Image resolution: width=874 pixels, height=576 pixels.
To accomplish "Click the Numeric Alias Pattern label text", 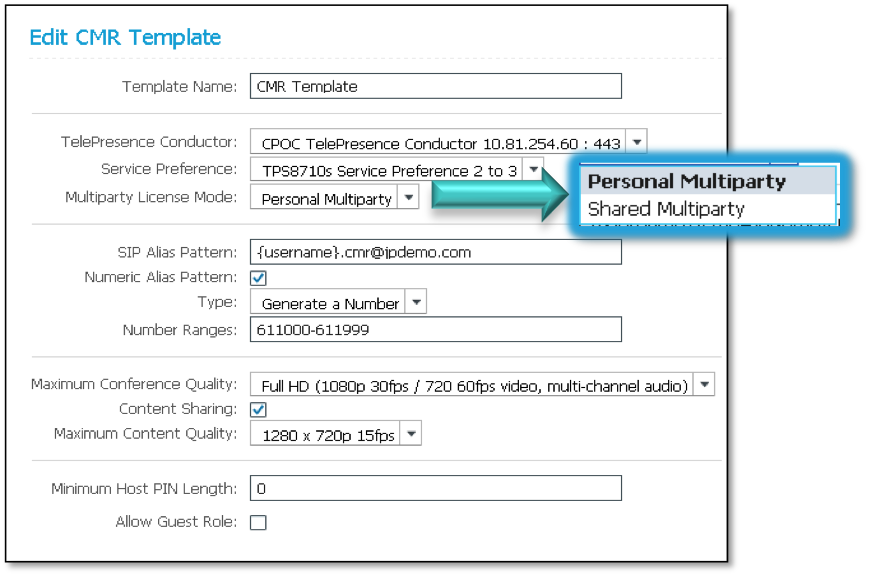I will 161,277.
